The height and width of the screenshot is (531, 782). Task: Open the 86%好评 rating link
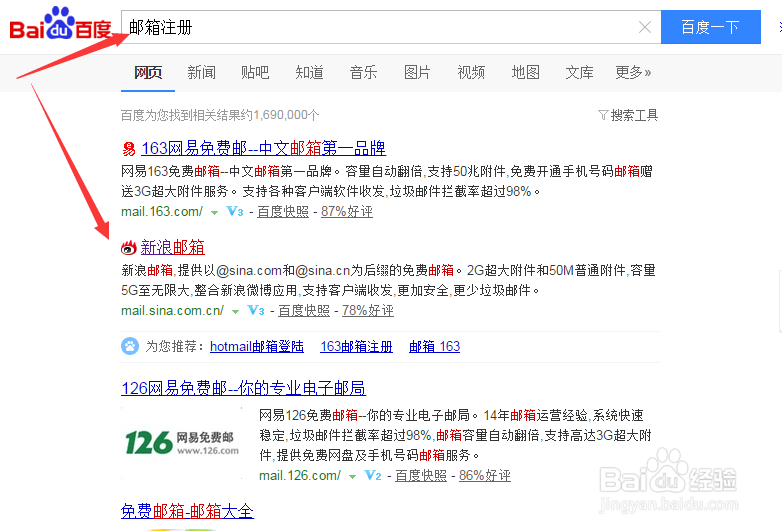pyautogui.click(x=485, y=475)
